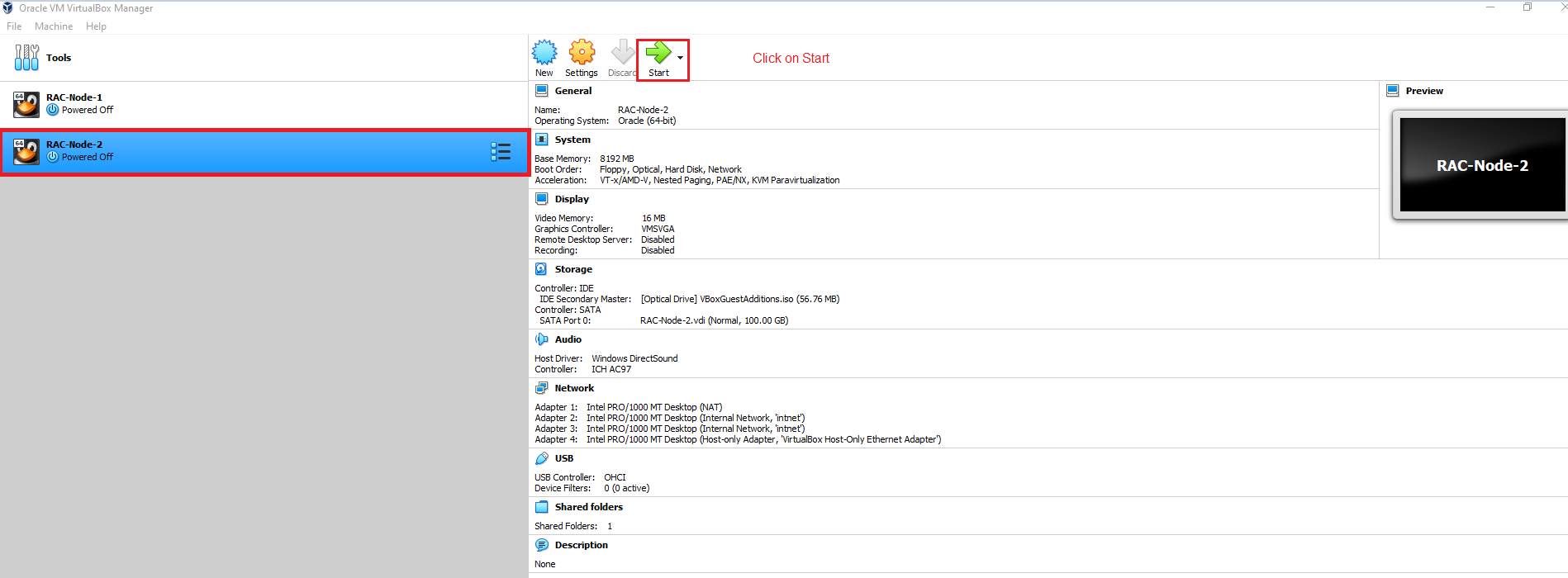1568x578 pixels.
Task: Start the VM with the green arrow
Action: coord(658,52)
